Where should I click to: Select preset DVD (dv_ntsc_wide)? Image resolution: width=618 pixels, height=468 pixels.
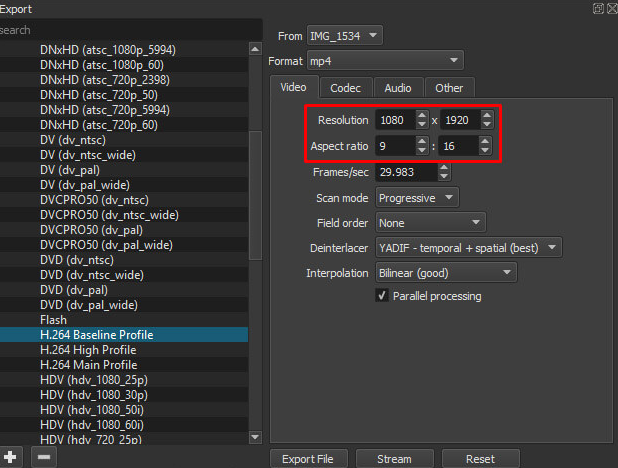[x=124, y=274]
